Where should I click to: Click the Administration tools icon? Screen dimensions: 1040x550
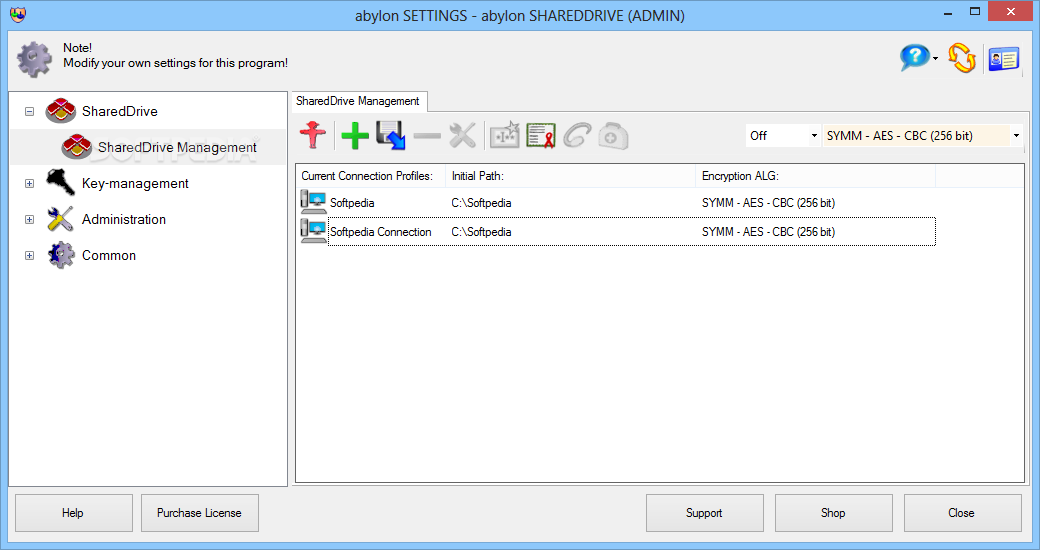(60, 219)
